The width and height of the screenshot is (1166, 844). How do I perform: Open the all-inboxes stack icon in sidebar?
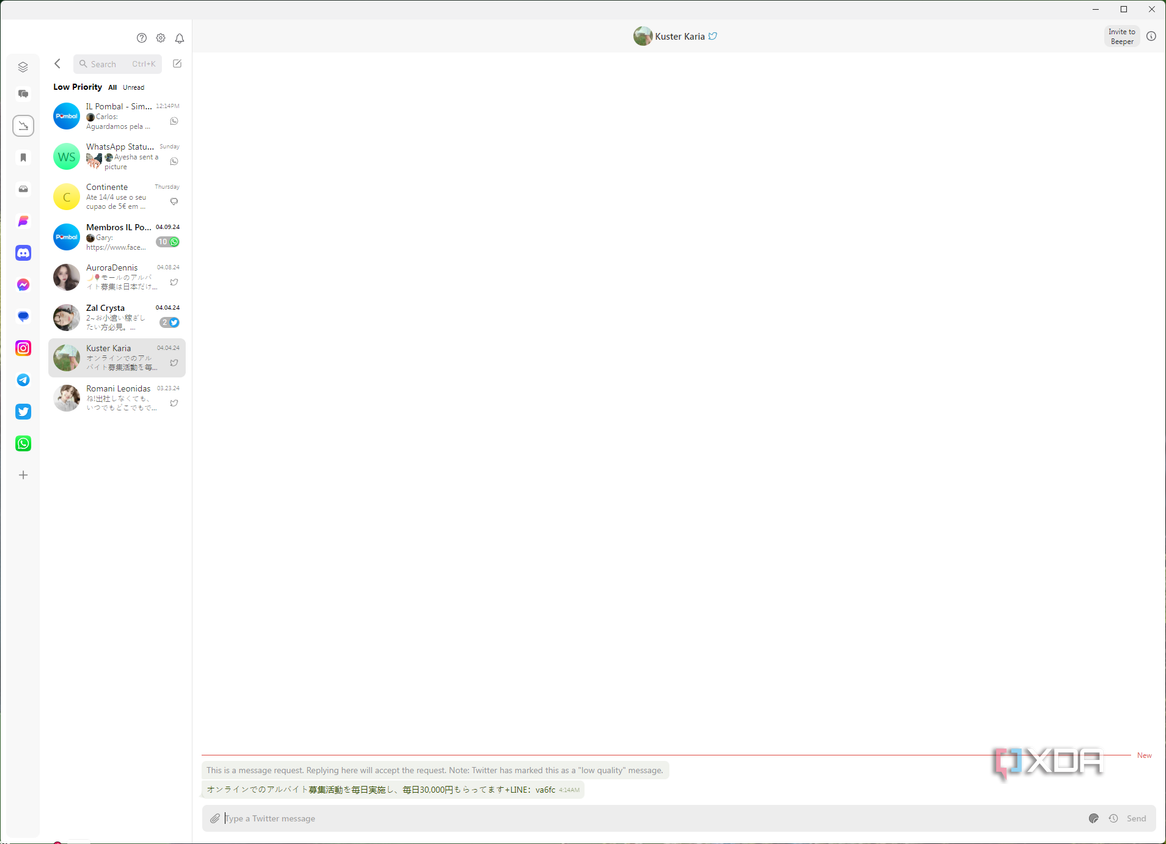coord(23,67)
